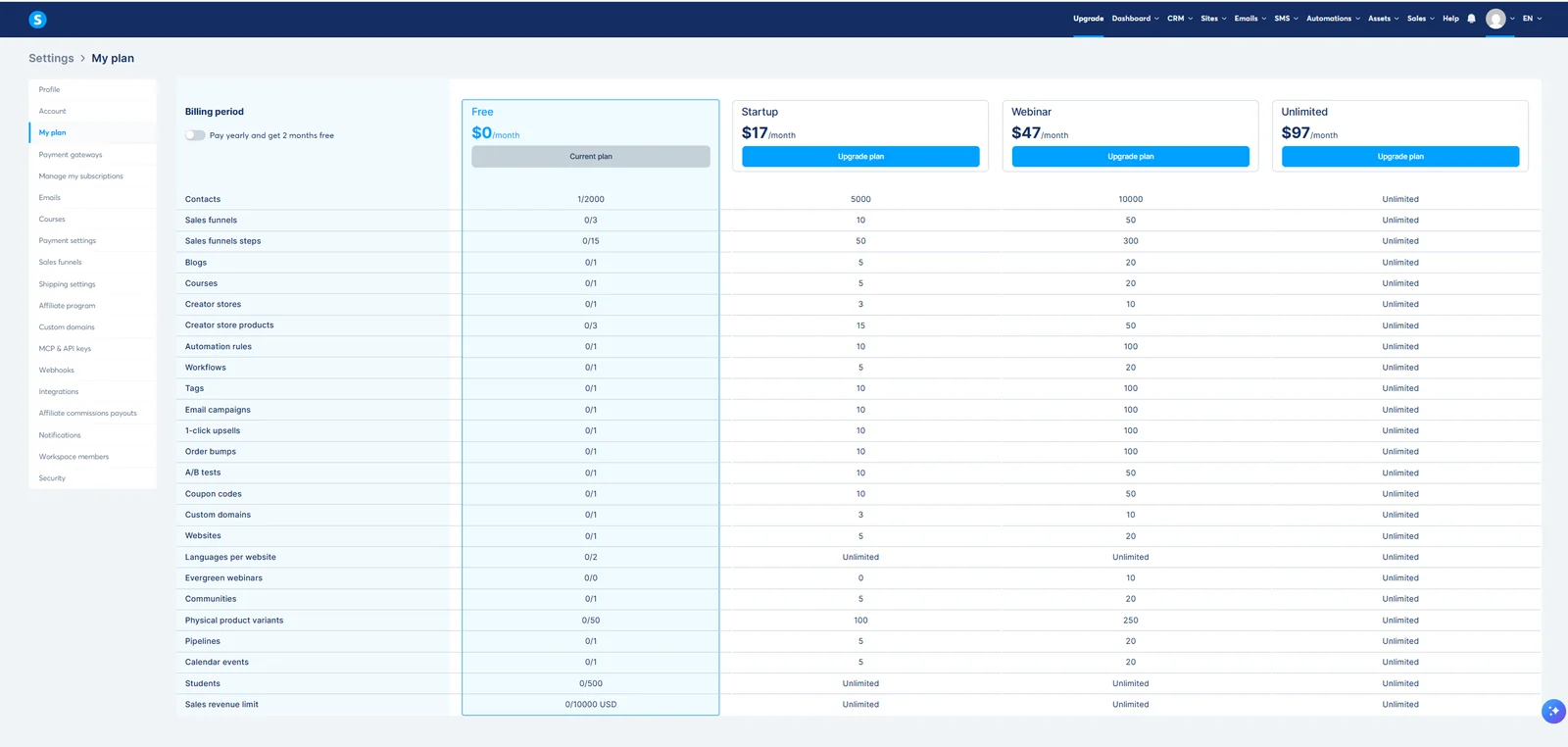Screen dimensions: 1568x747
Task: Click the Current plan button
Action: [x=591, y=156]
